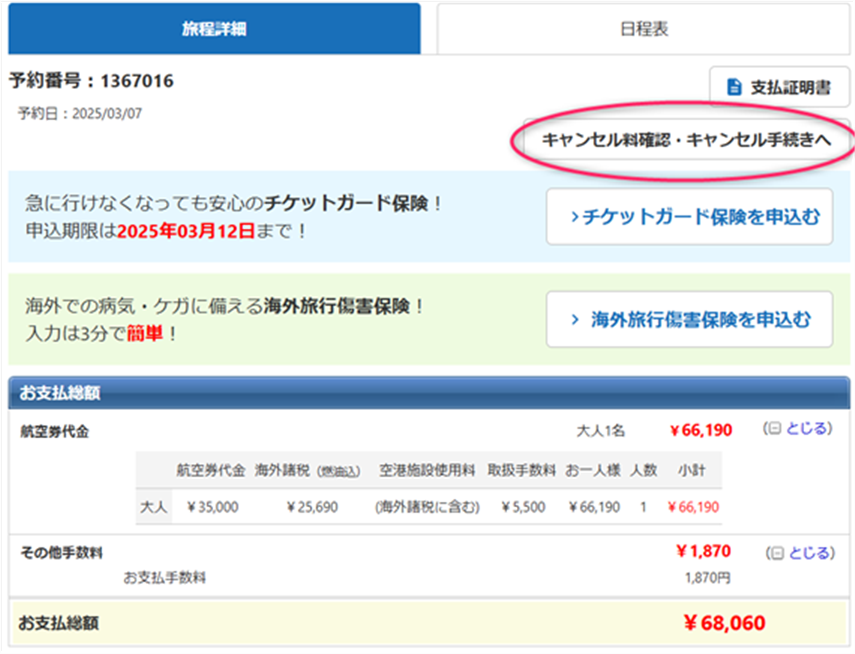The height and width of the screenshot is (654, 855).
Task: Apply for チケットガード保険を申込む
Action: (x=689, y=217)
